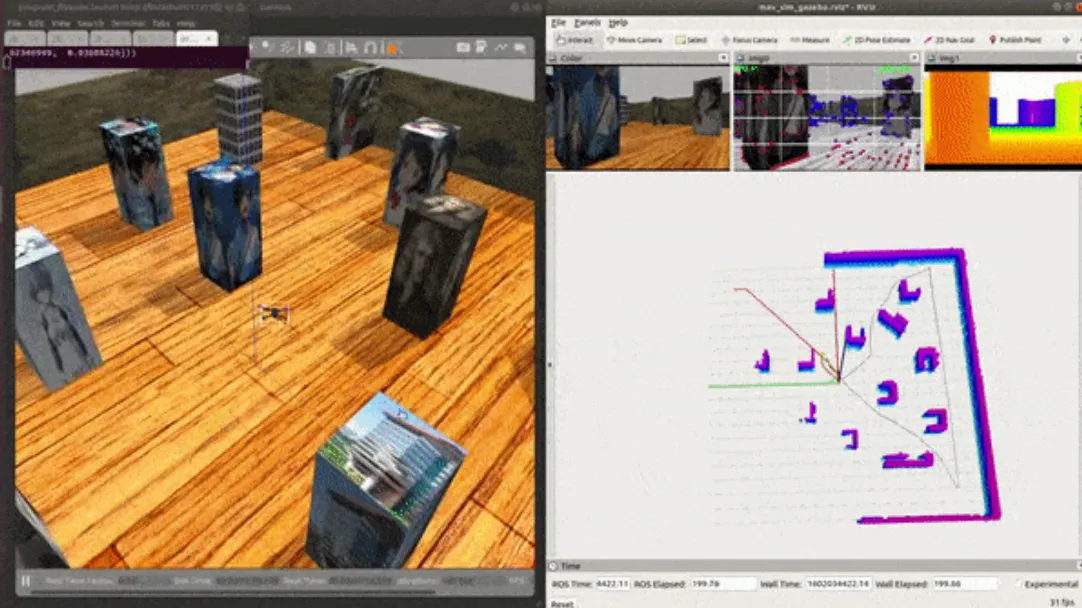The width and height of the screenshot is (1082, 608).
Task: Pick the Measure tool
Action: click(x=809, y=40)
